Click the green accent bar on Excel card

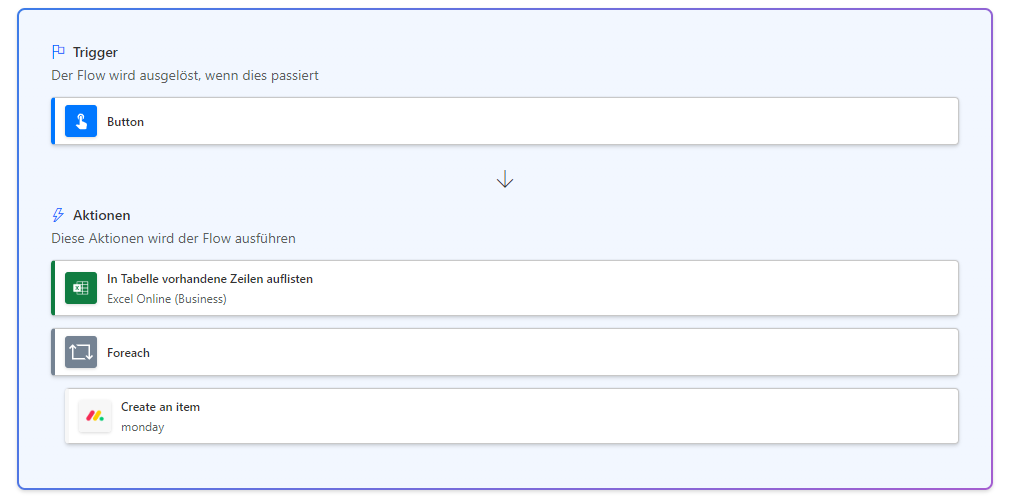point(53,288)
